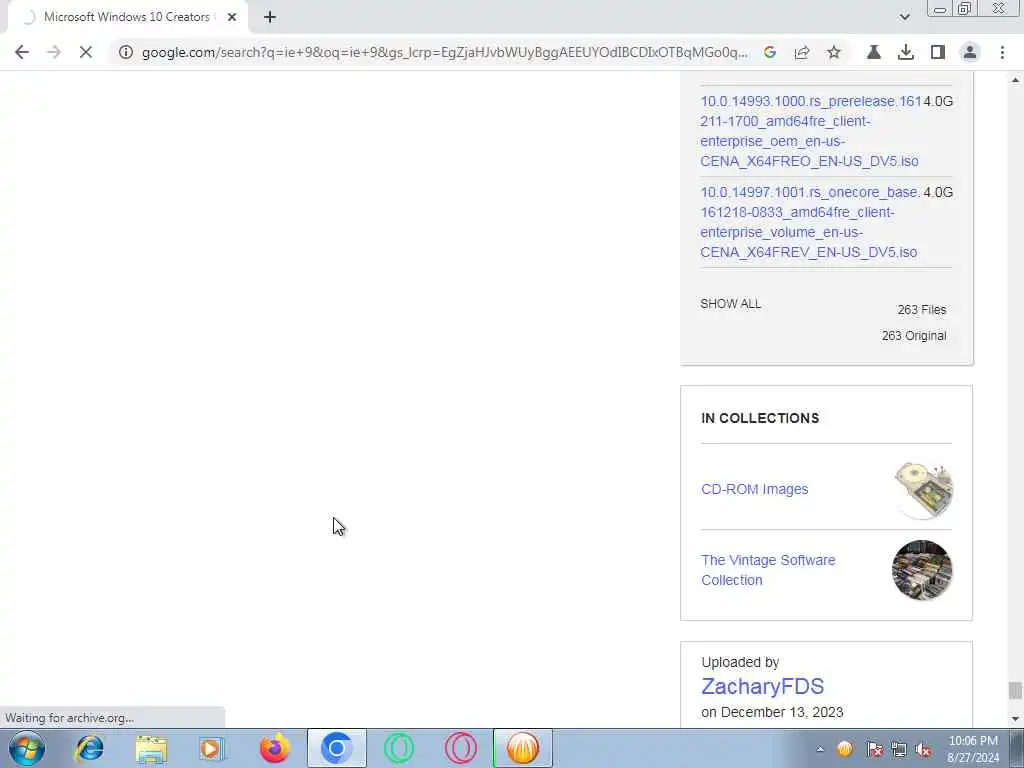Click the CD-ROM Images thumbnail
The image size is (1024, 768).
tap(923, 490)
